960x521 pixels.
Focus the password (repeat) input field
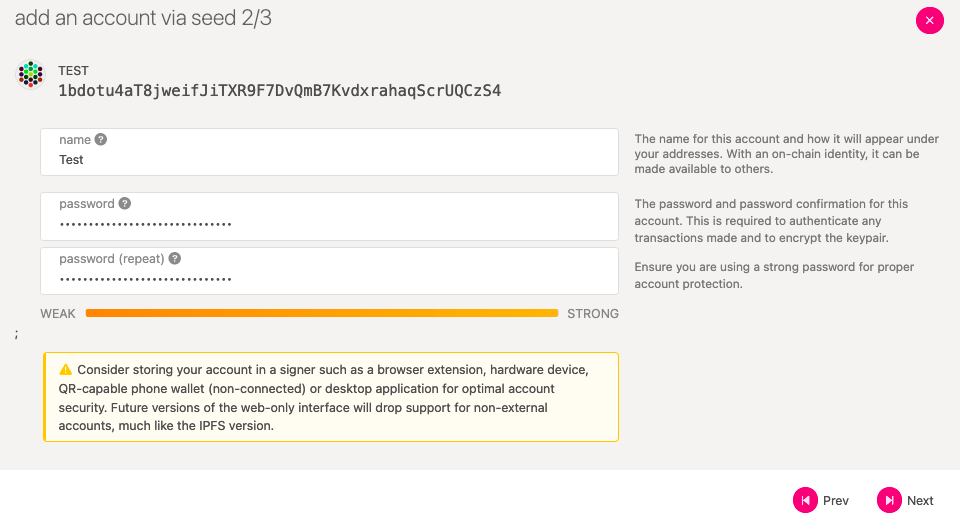(x=329, y=271)
